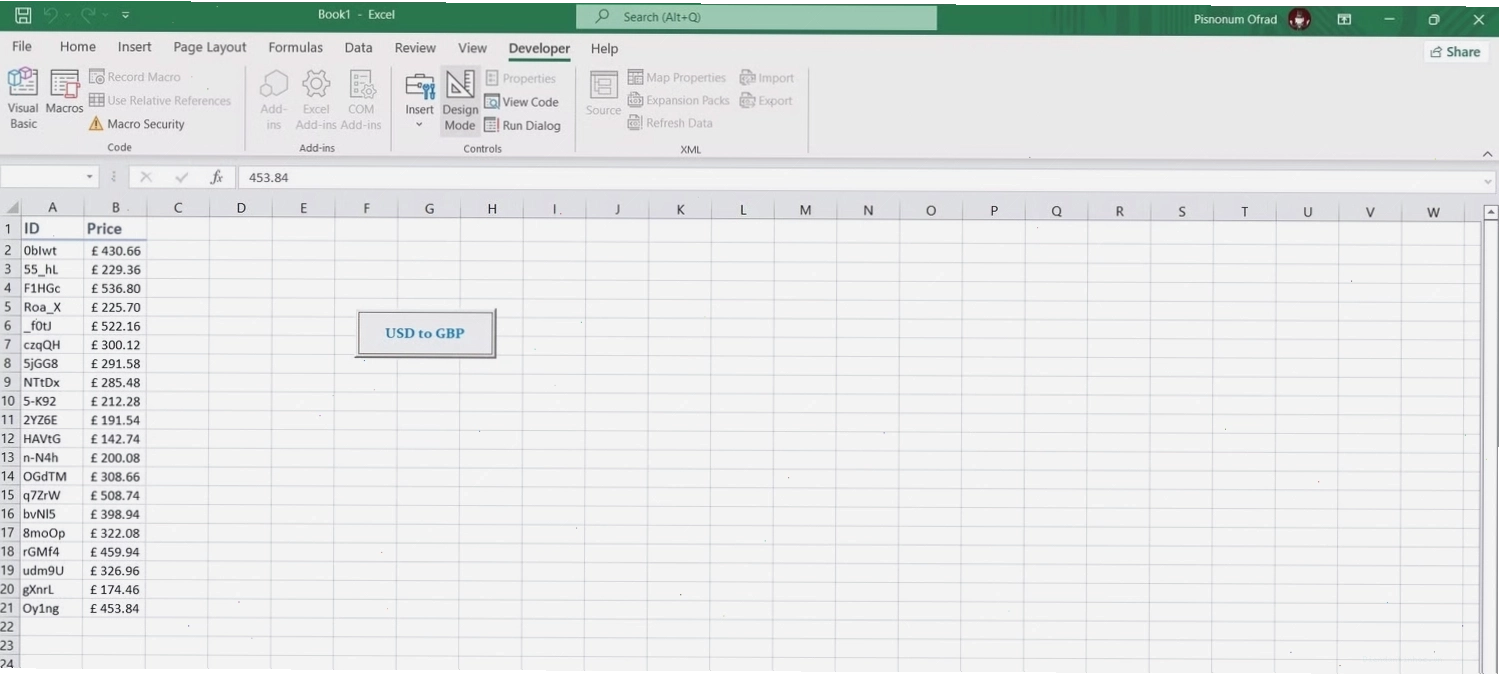This screenshot has width=1499, height=676.
Task: Open the File tab
Action: (22, 47)
